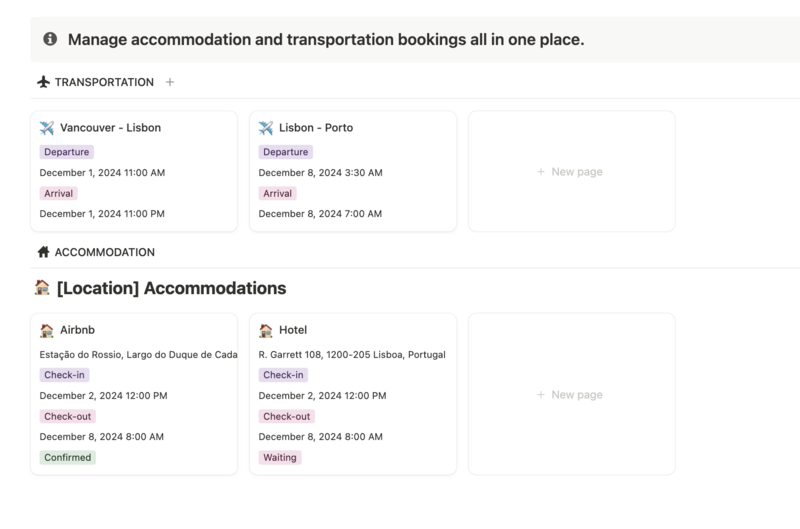
Task: Click the info icon in the callout
Action: click(50, 39)
